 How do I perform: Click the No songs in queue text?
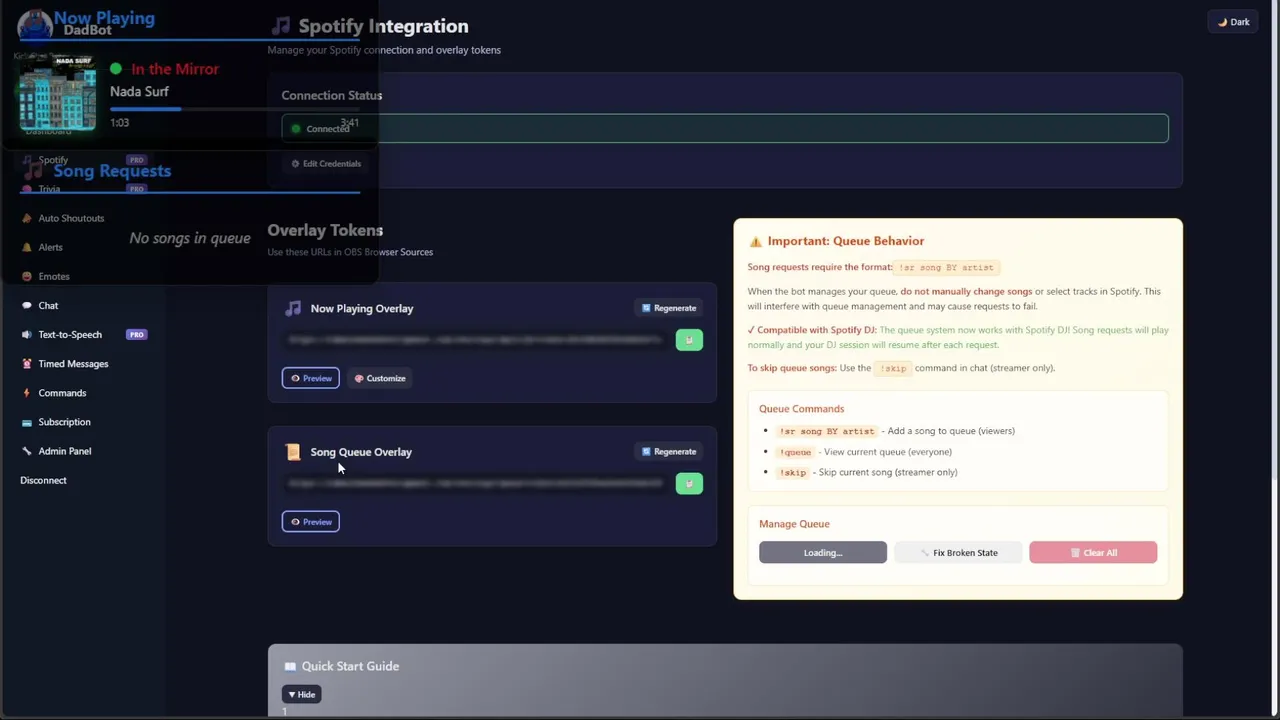tap(190, 238)
